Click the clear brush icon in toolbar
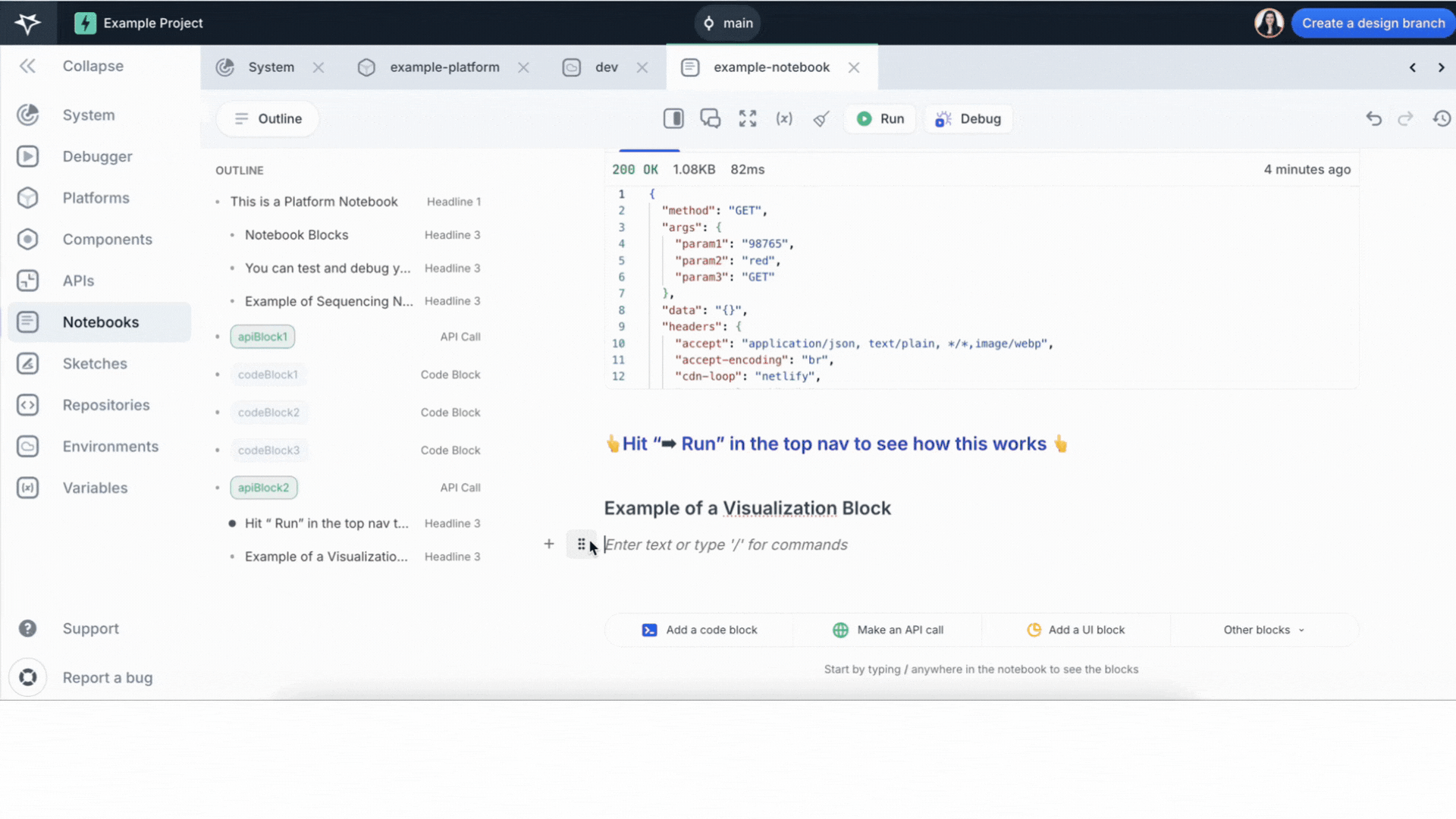1456x819 pixels. 821,118
